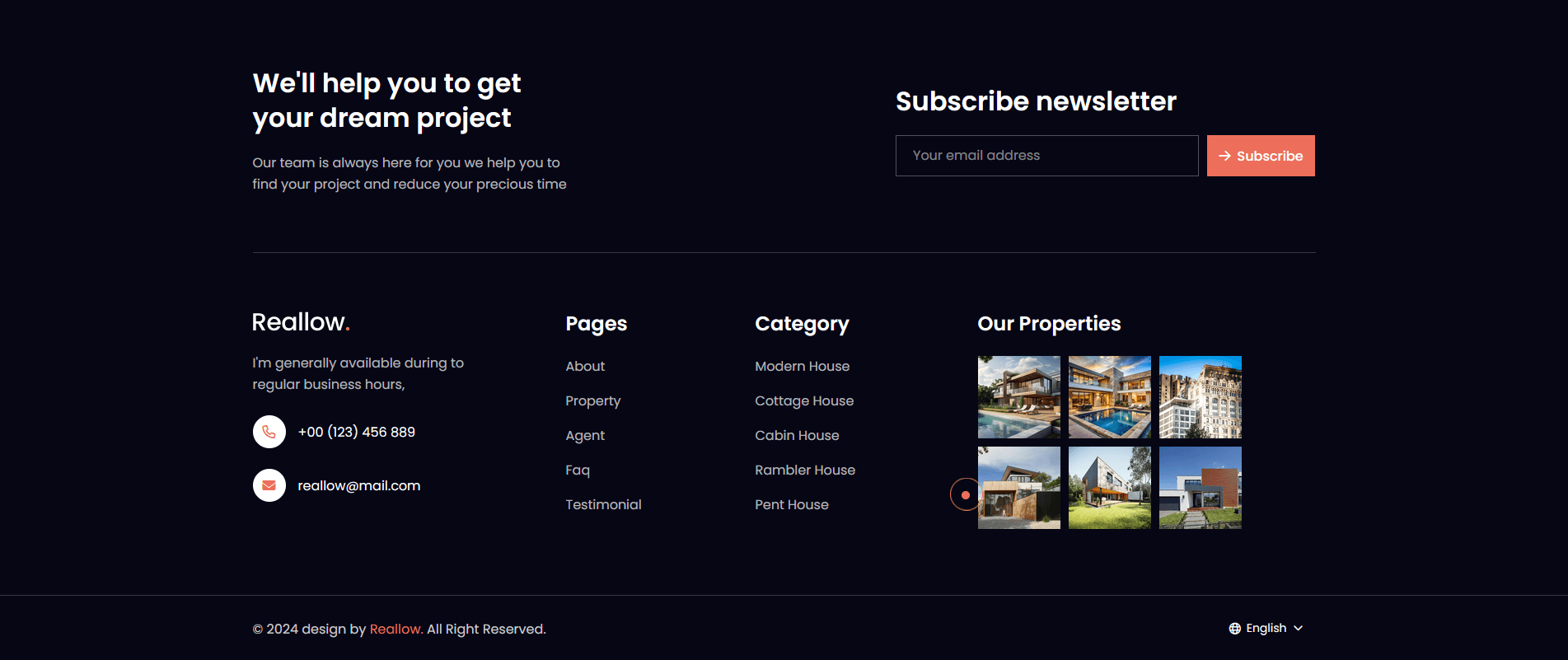Viewport: 1568px width, 660px height.
Task: Go to the Property page link
Action: (593, 400)
